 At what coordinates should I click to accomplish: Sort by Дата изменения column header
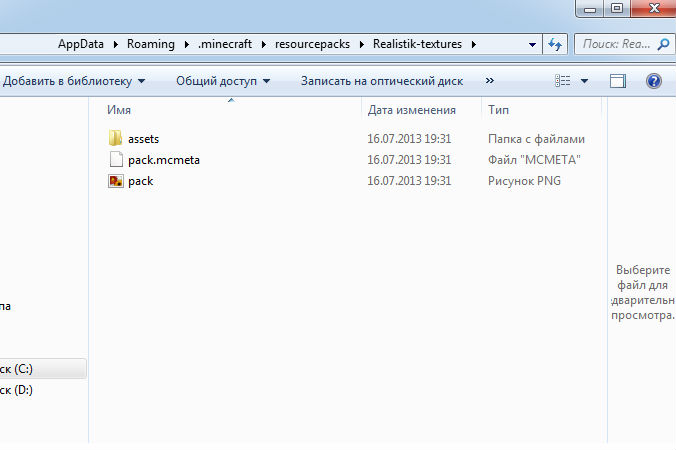411,110
